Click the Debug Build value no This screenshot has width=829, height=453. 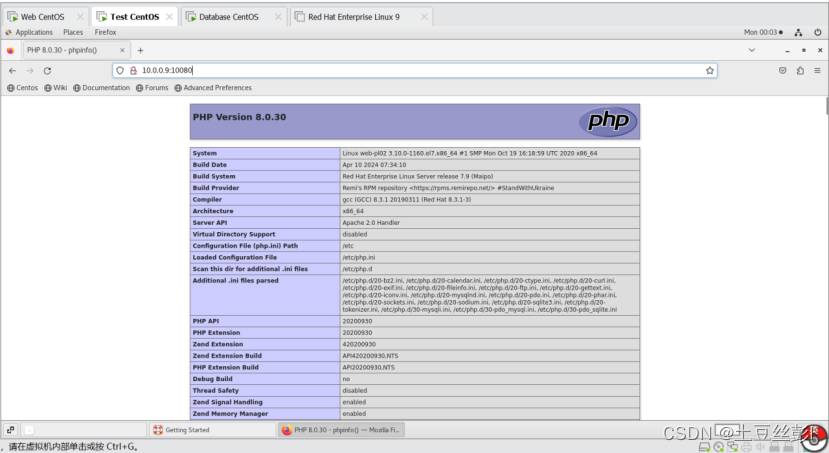click(x=346, y=379)
